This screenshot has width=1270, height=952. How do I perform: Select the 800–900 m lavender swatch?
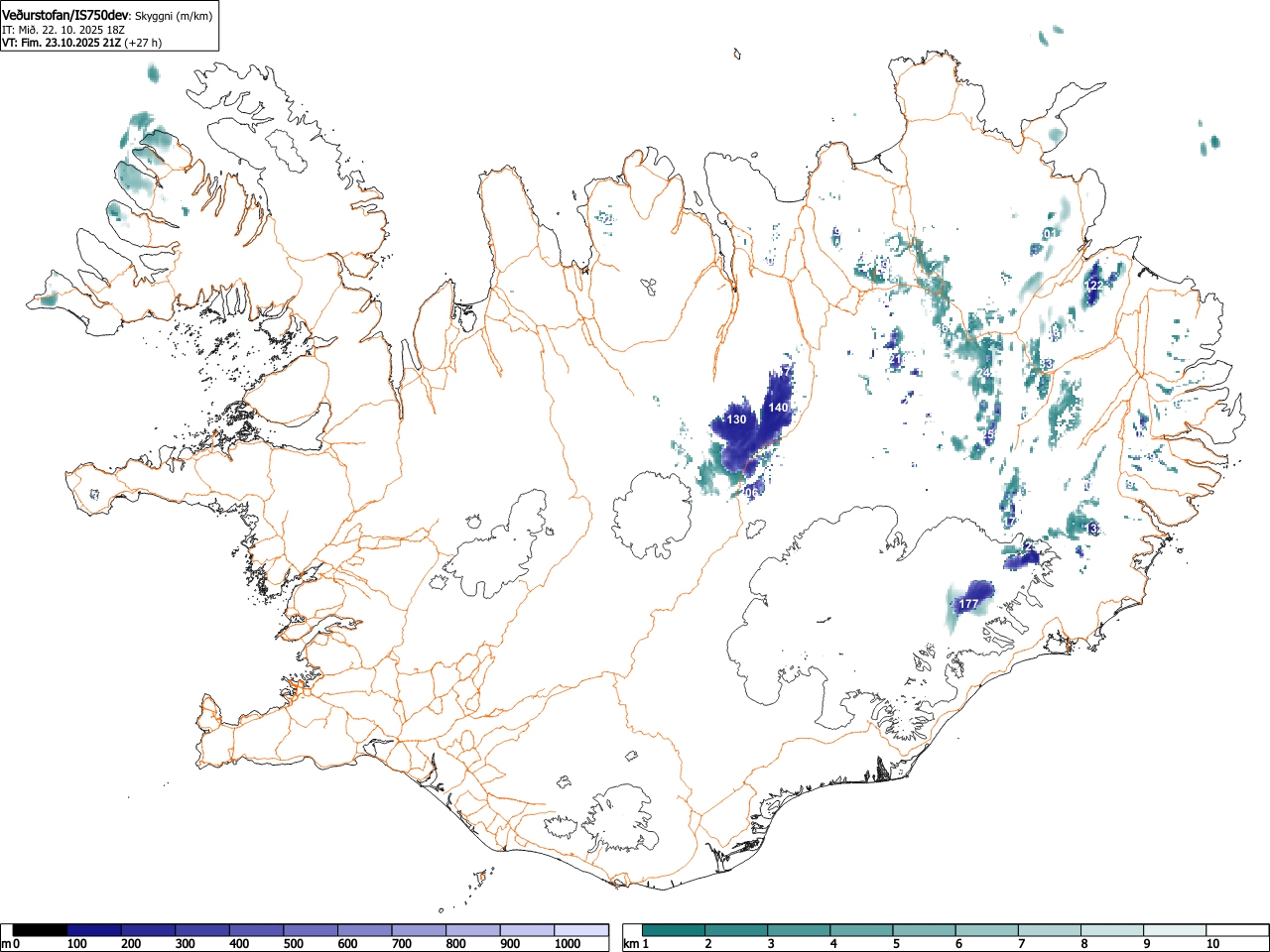pyautogui.click(x=473, y=930)
